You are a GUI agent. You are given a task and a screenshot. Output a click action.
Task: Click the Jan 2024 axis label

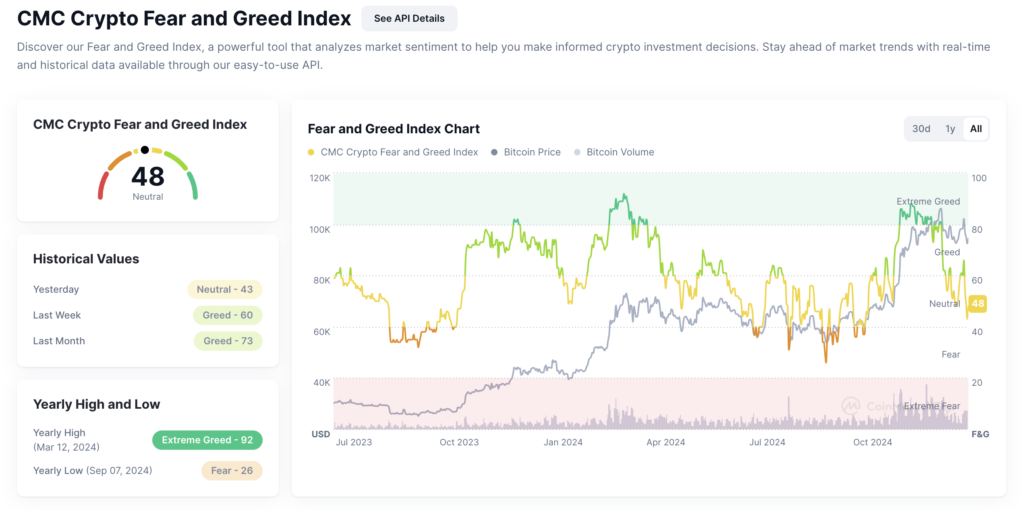563,442
